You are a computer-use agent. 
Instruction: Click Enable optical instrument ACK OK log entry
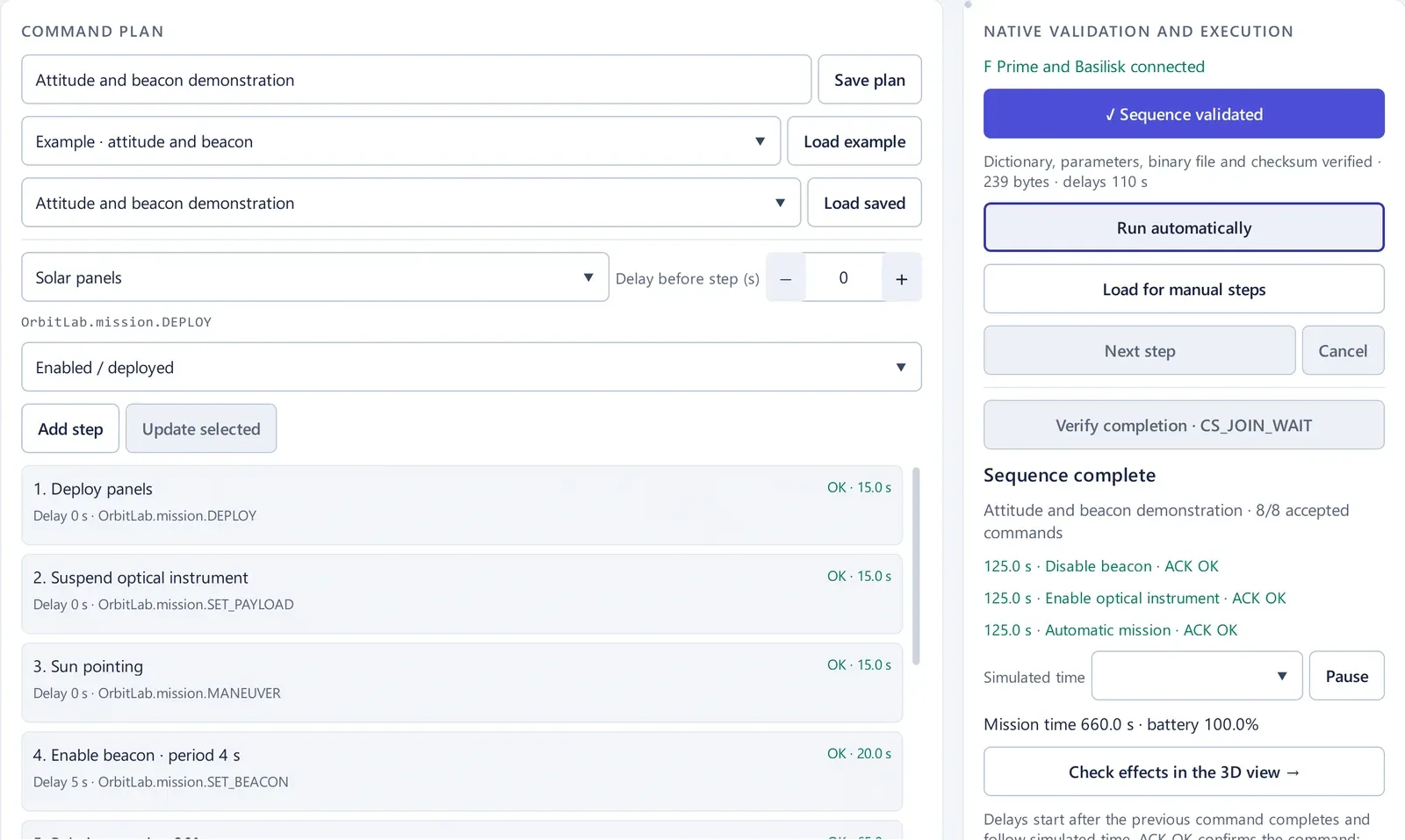tap(1135, 598)
